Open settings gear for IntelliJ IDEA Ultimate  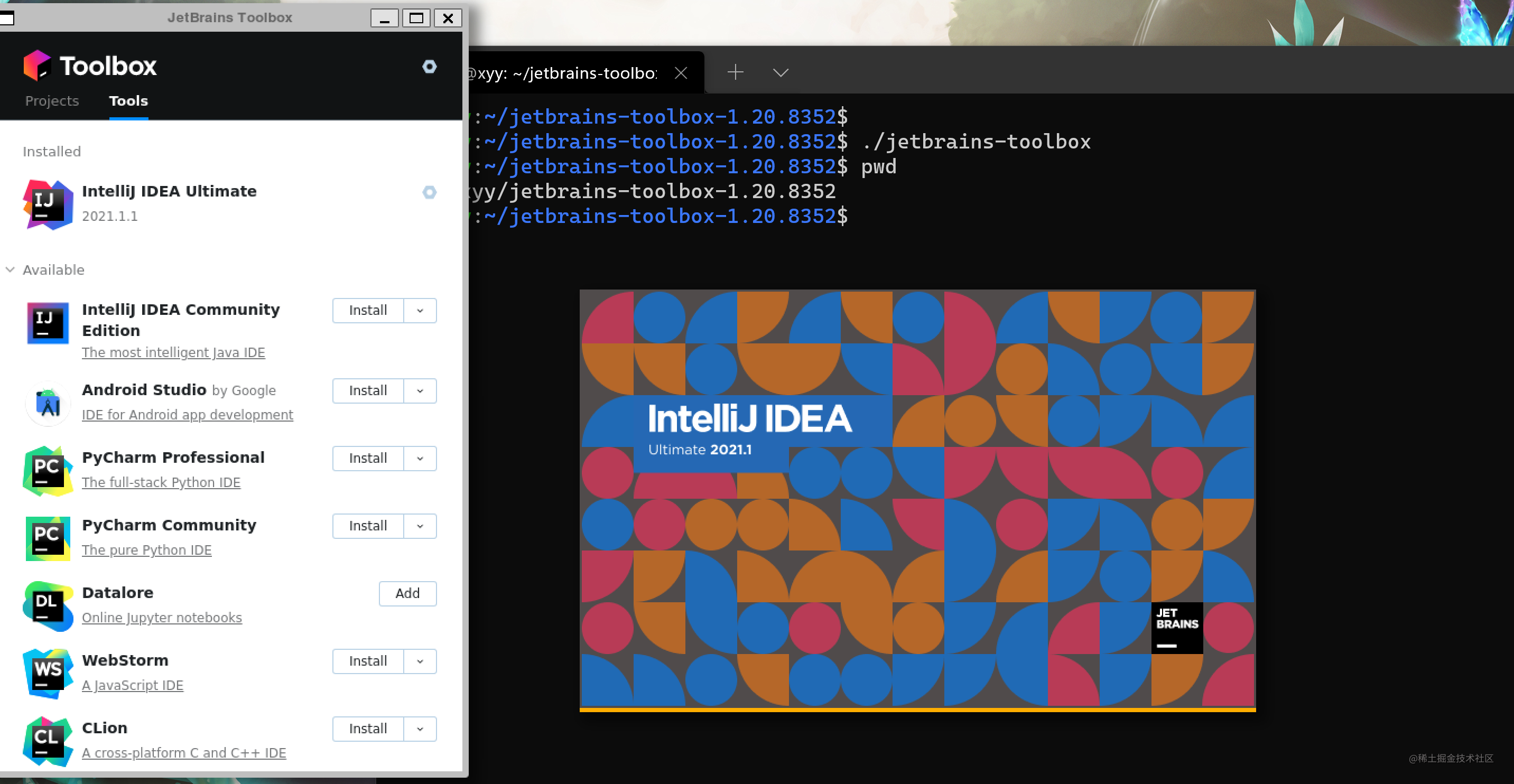[430, 192]
